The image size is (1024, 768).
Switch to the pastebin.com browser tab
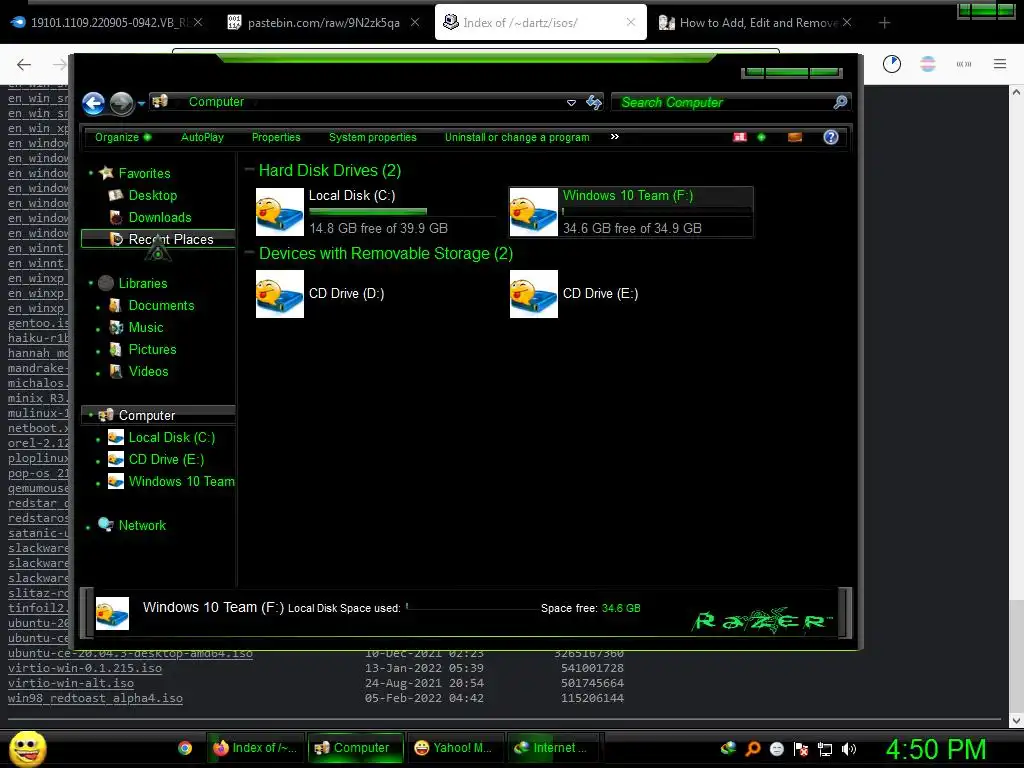tap(324, 23)
